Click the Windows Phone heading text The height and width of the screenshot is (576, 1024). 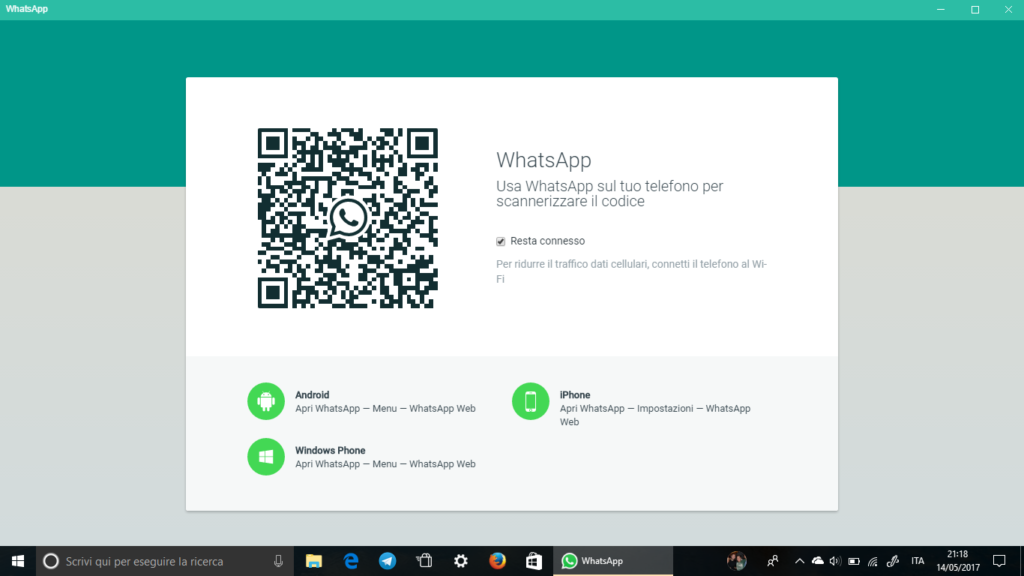tap(330, 451)
